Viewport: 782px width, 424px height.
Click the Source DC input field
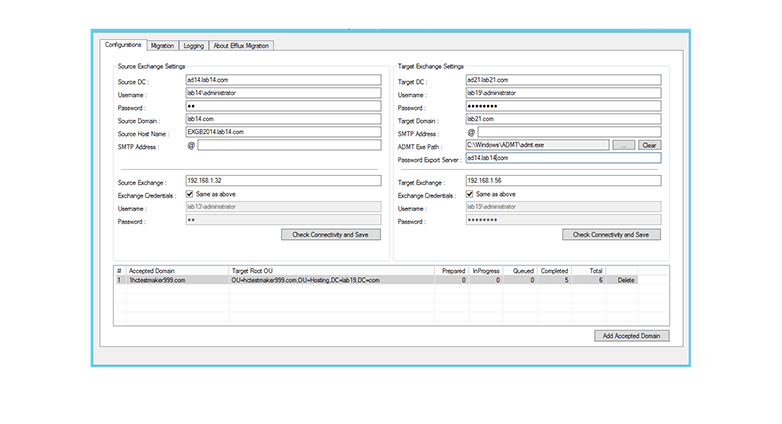pos(283,80)
